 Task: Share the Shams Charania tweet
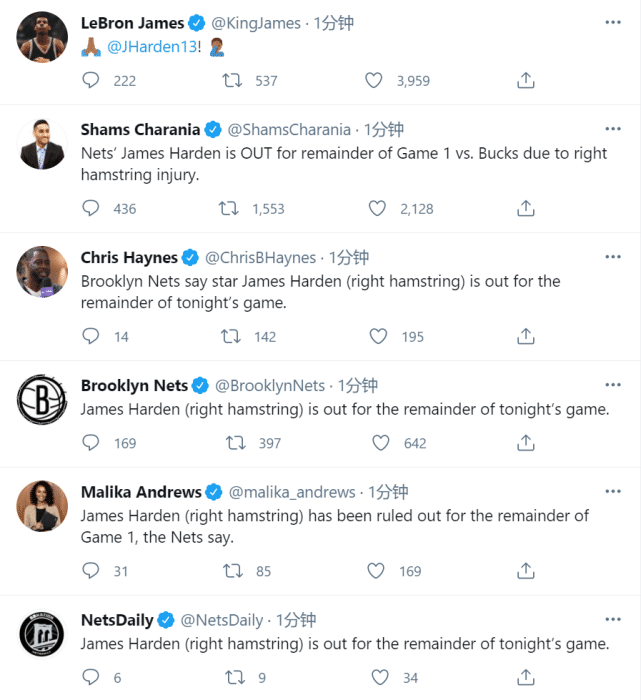525,209
